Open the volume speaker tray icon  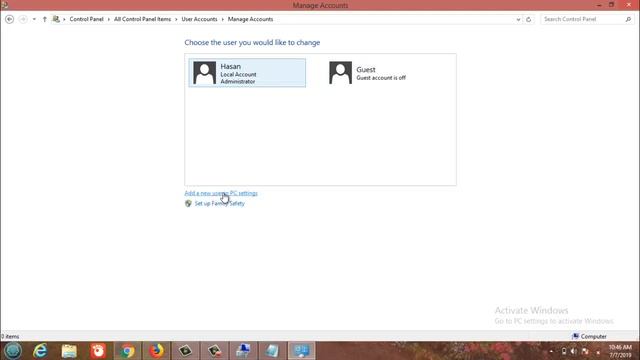[574, 351]
